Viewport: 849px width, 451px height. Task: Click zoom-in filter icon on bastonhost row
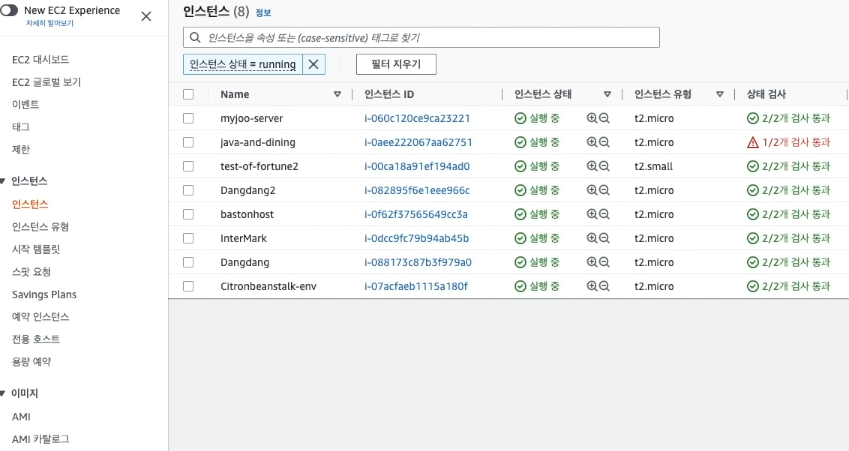click(592, 214)
